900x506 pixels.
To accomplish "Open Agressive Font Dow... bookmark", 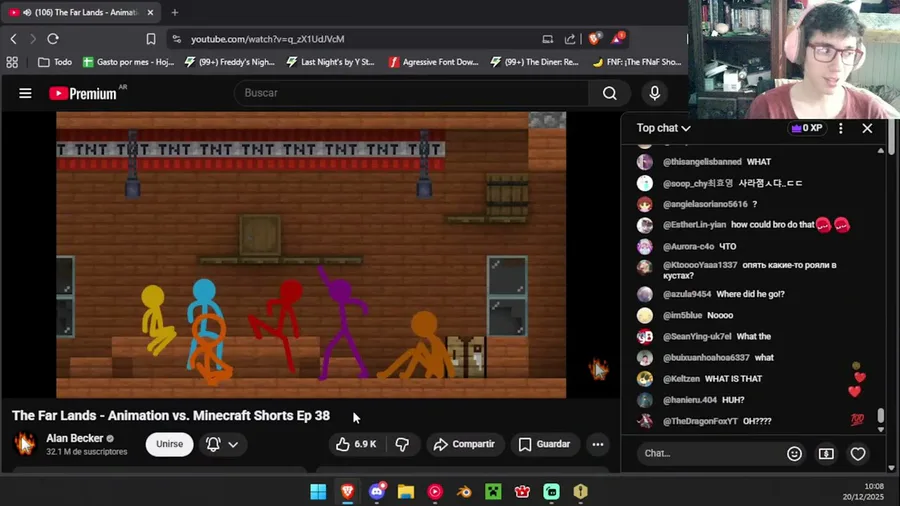I will pyautogui.click(x=433, y=62).
